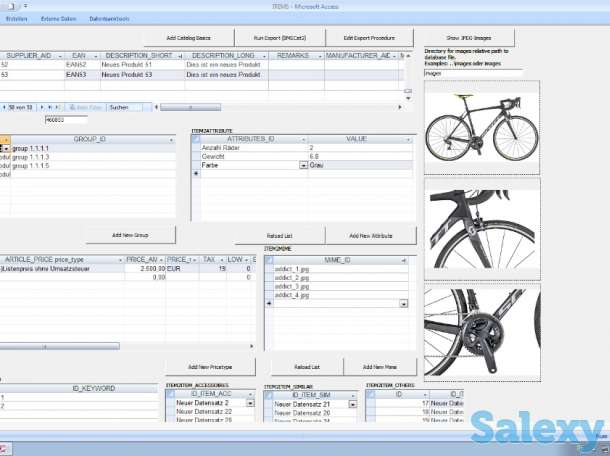Open the dropdown left of group 1.1.1.1
The width and height of the screenshot is (610, 456).
click(x=6, y=149)
